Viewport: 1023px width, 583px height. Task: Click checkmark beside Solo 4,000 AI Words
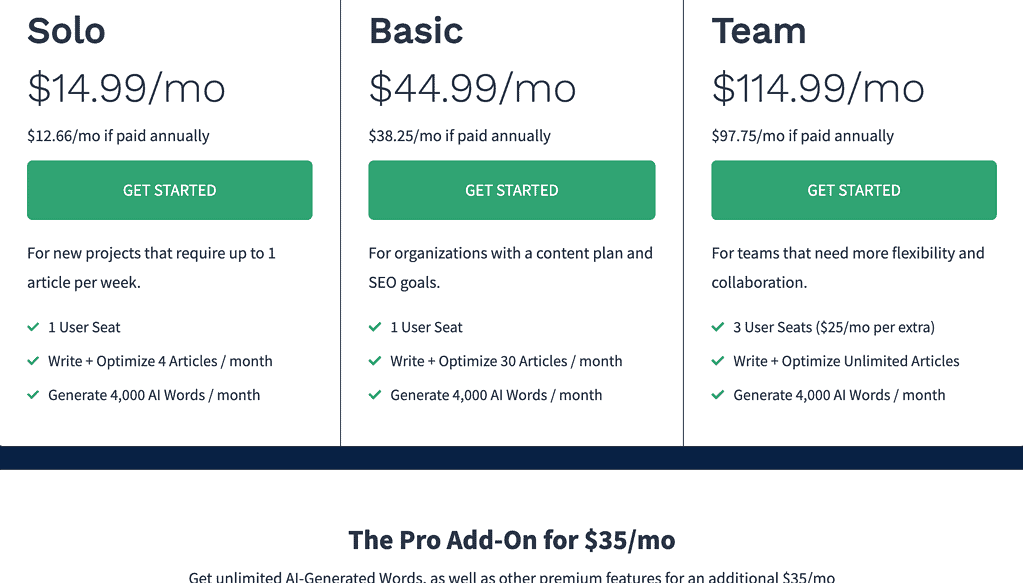click(x=34, y=395)
